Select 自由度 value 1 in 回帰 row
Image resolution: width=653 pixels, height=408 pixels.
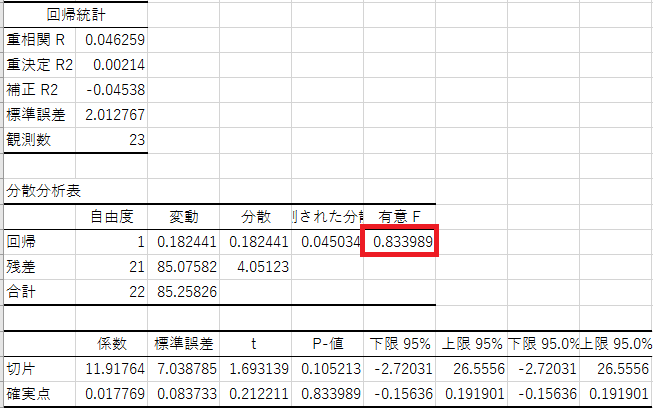pyautogui.click(x=112, y=242)
